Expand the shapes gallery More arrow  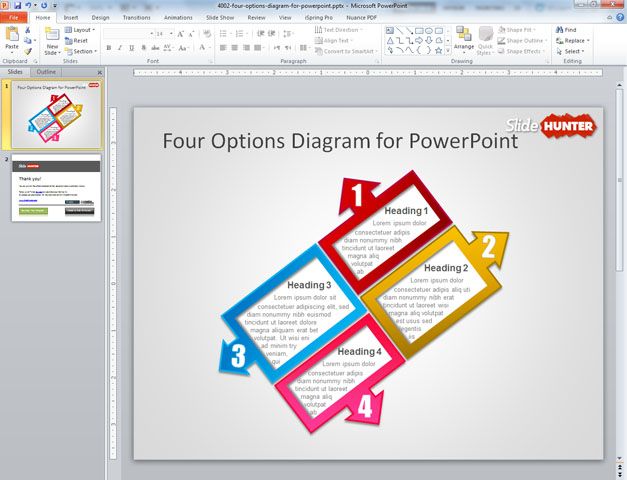(448, 51)
